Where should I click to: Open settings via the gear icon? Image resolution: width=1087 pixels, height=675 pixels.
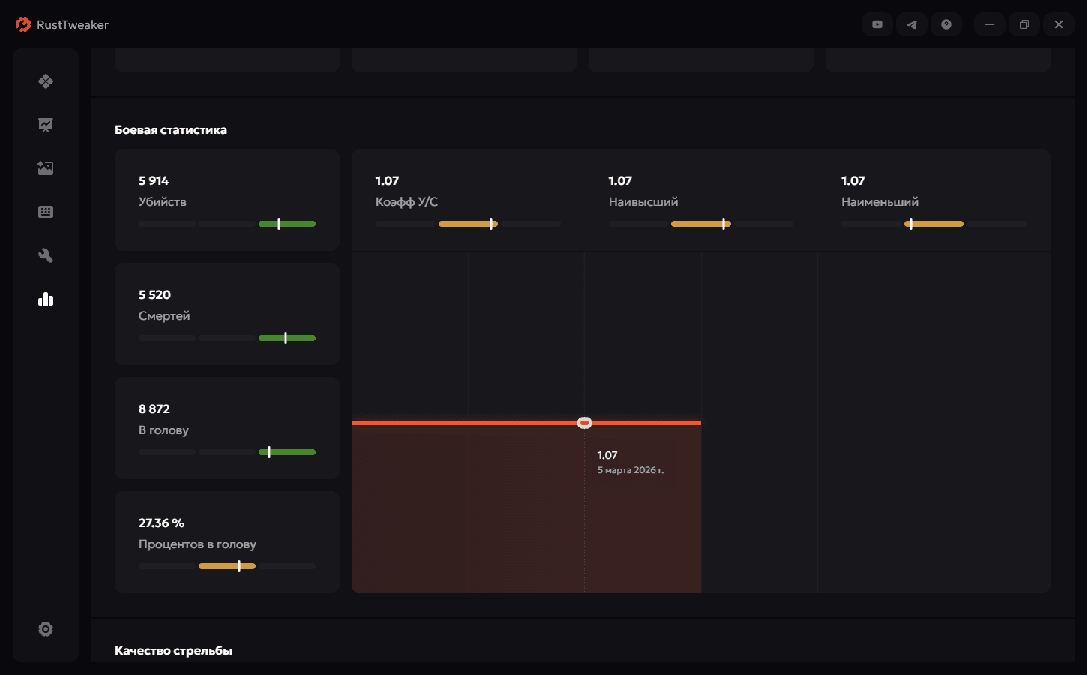[45, 629]
